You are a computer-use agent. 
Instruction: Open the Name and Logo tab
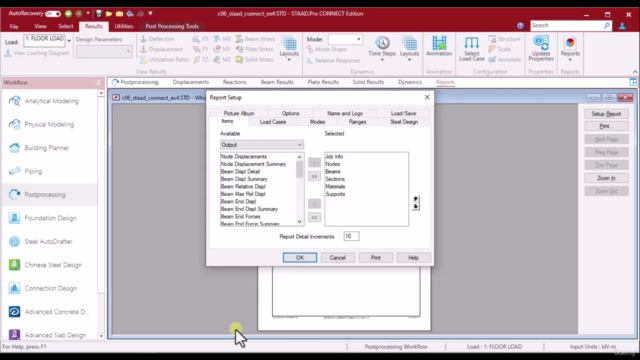click(345, 113)
